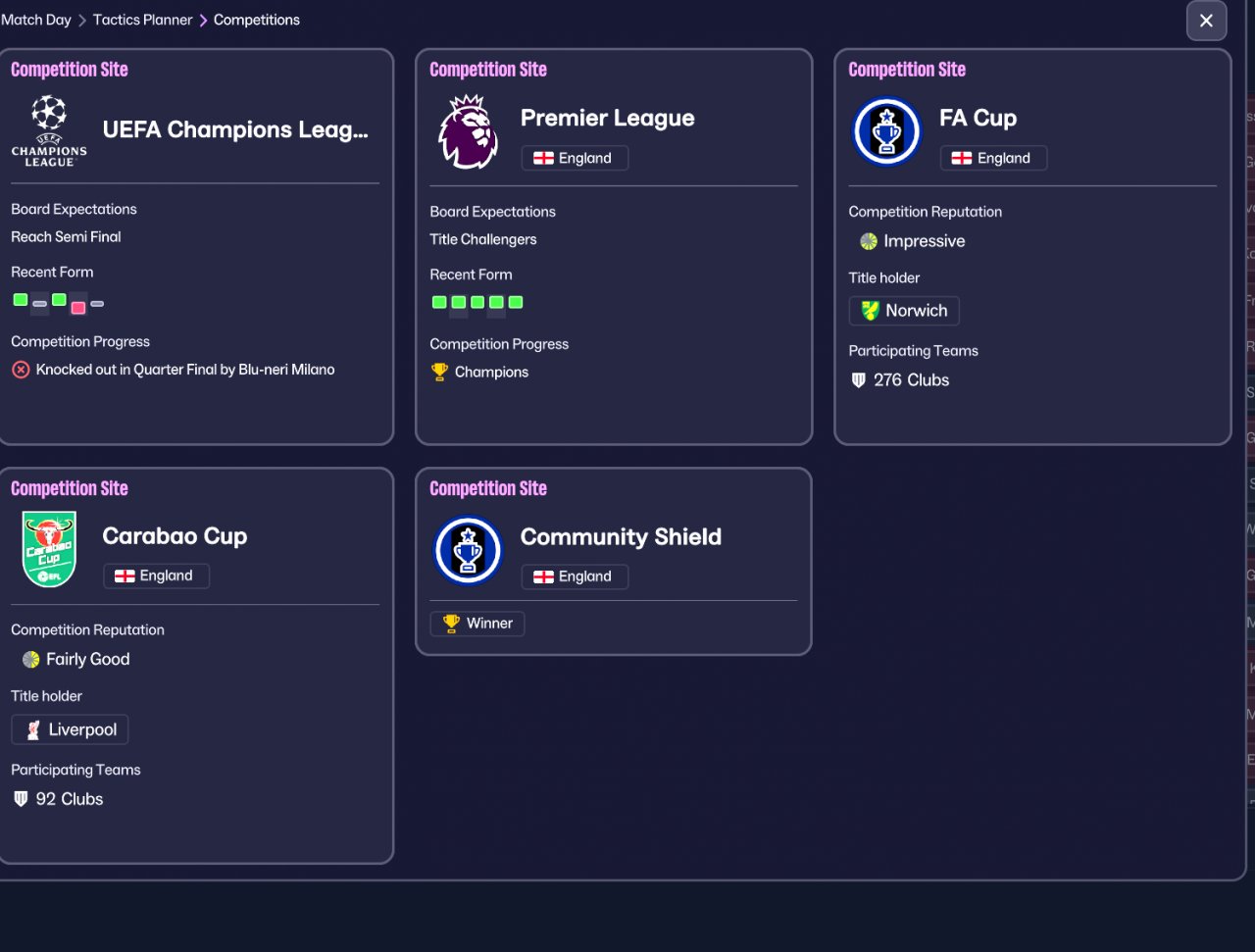Viewport: 1255px width, 952px height.
Task: Click Champions League first green form indicator
Action: pyautogui.click(x=21, y=300)
